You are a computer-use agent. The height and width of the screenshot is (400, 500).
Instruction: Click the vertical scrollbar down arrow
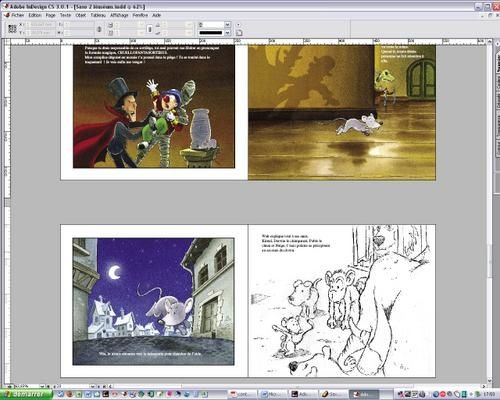click(x=490, y=380)
